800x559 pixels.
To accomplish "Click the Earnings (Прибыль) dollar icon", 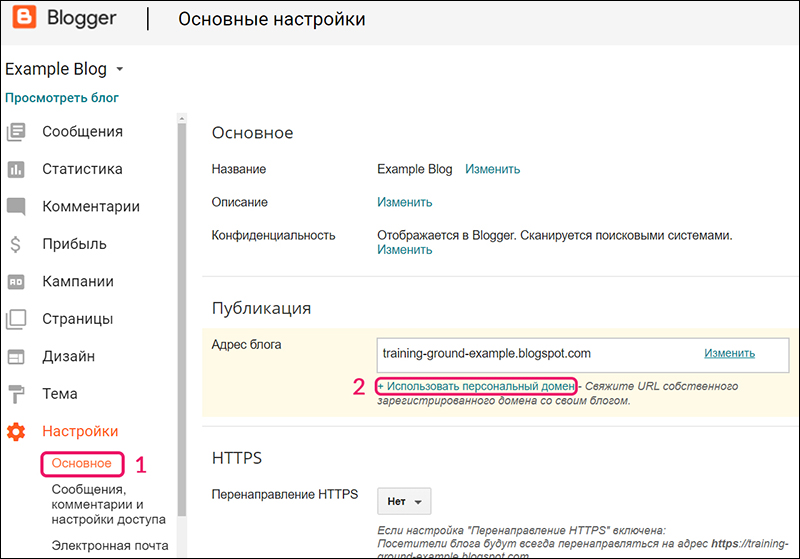I will pos(16,244).
